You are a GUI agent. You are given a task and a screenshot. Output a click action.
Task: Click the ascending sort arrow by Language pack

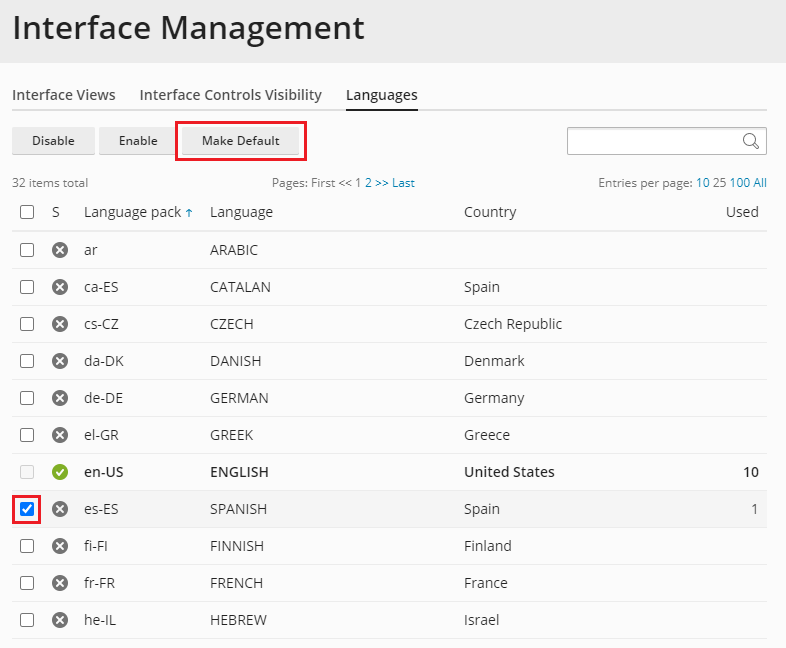point(189,213)
